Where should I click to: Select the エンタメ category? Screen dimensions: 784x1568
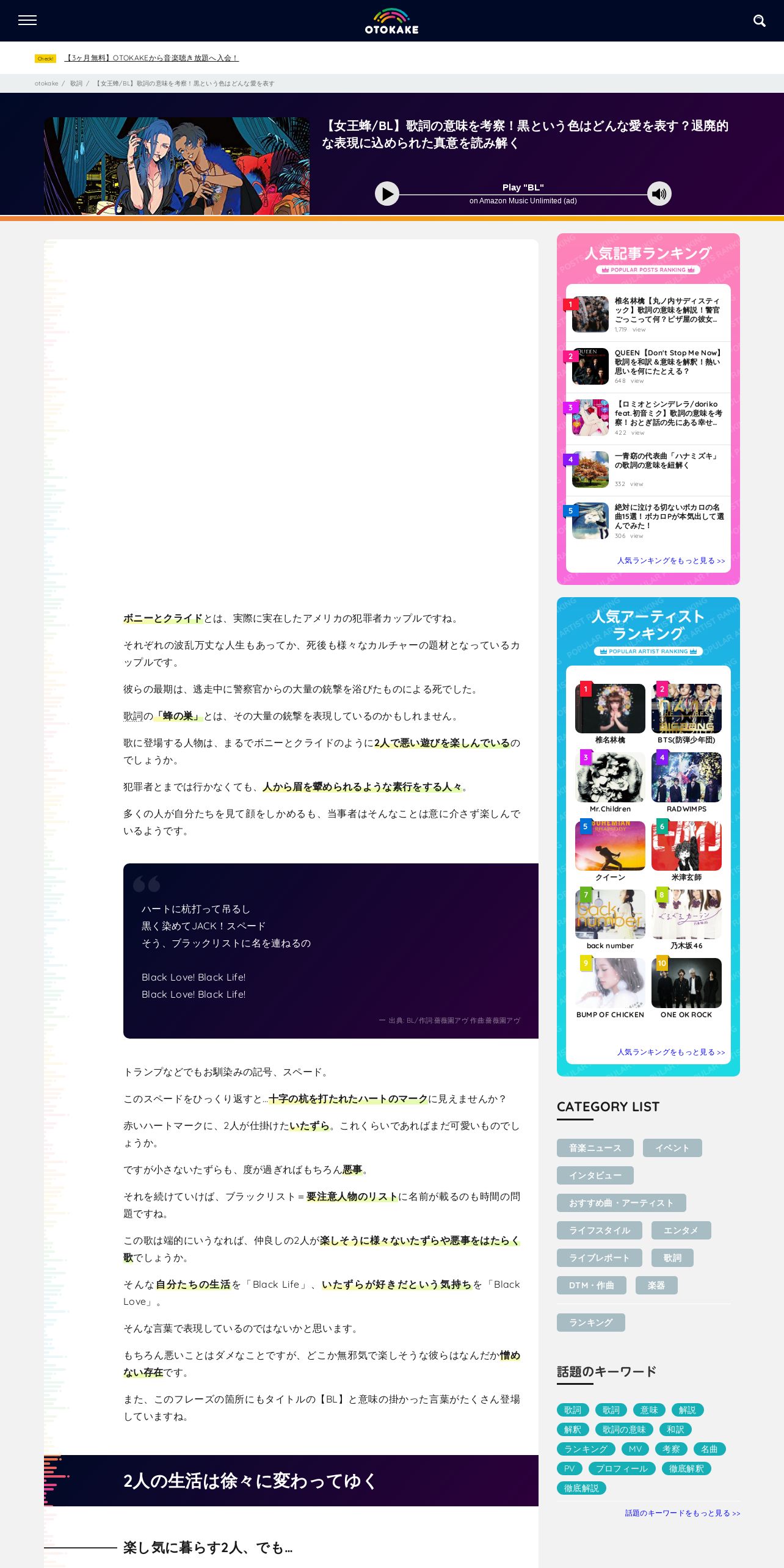pyautogui.click(x=681, y=1230)
